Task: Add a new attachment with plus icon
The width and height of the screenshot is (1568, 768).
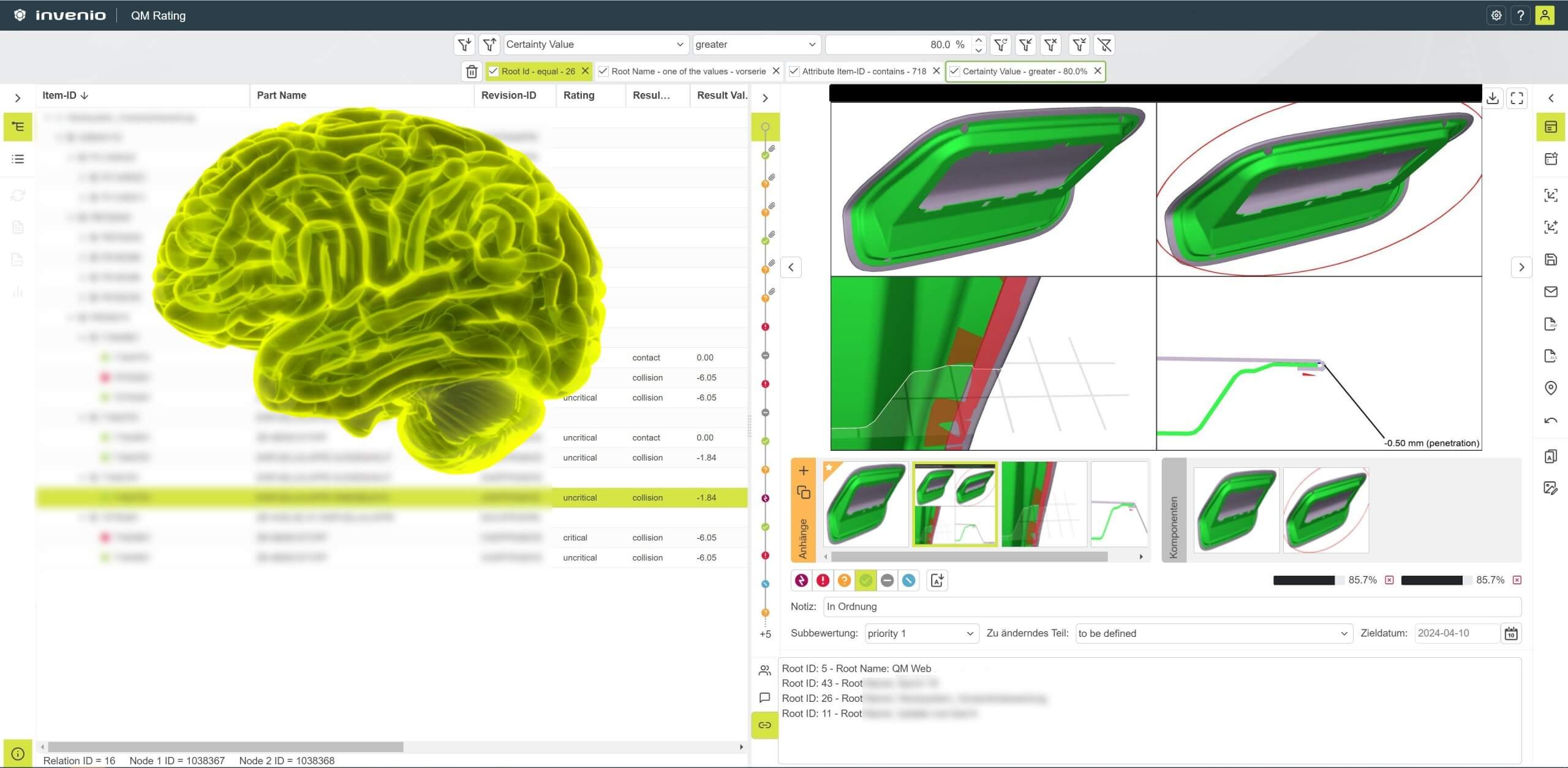Action: point(804,470)
